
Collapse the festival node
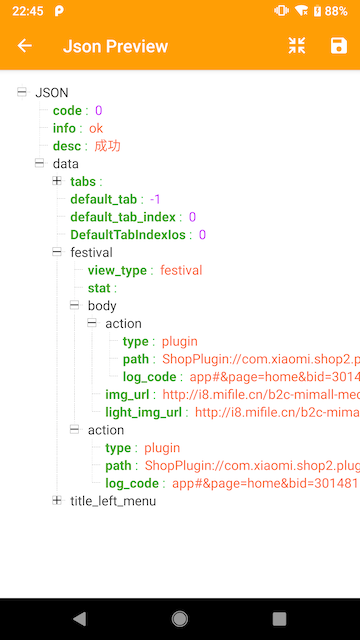coord(57,252)
